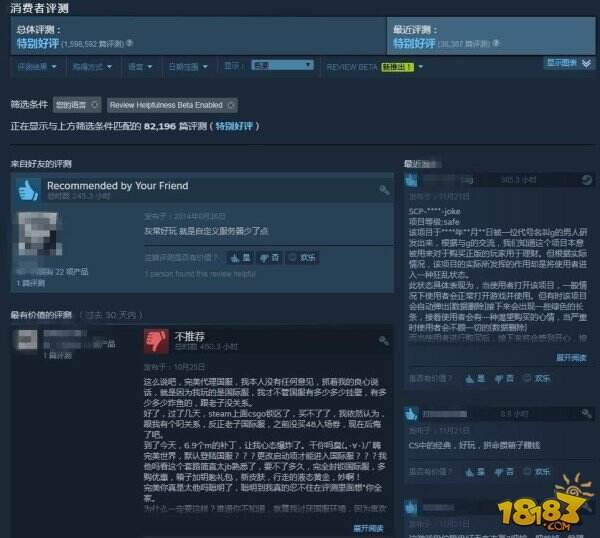Vote 否 on friend's review helpfulness
Viewport: 600px width, 538px height.
(x=269, y=258)
